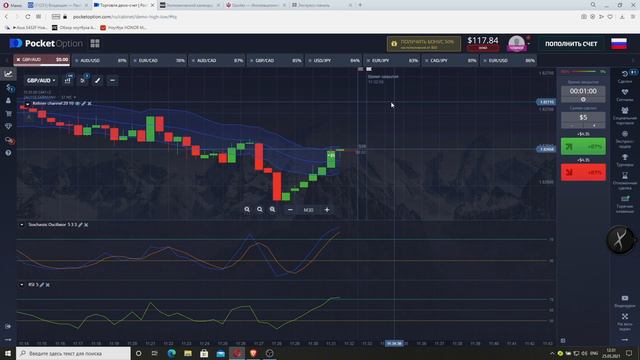
Task: Switch to the AUD/USD asset tab
Action: pos(100,60)
